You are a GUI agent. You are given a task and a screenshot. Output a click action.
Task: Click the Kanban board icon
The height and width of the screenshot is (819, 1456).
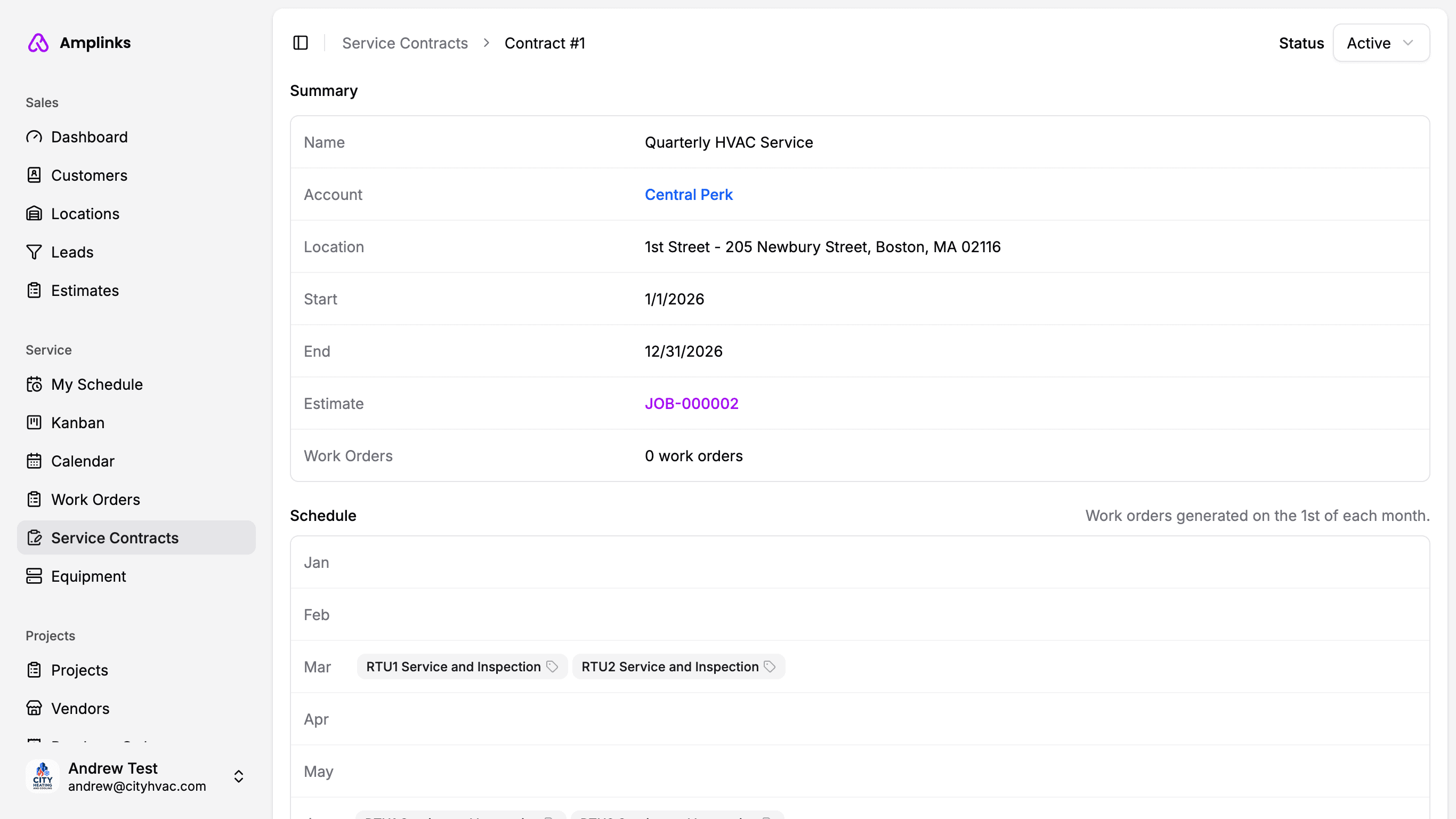pyautogui.click(x=34, y=423)
